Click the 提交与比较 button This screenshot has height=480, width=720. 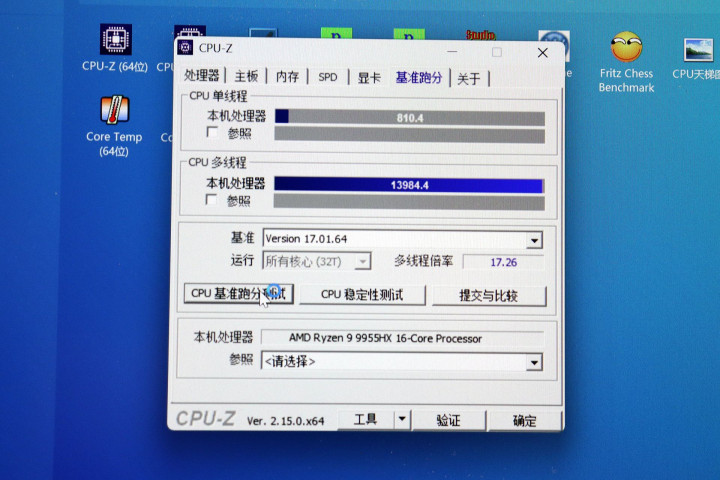[x=489, y=295]
